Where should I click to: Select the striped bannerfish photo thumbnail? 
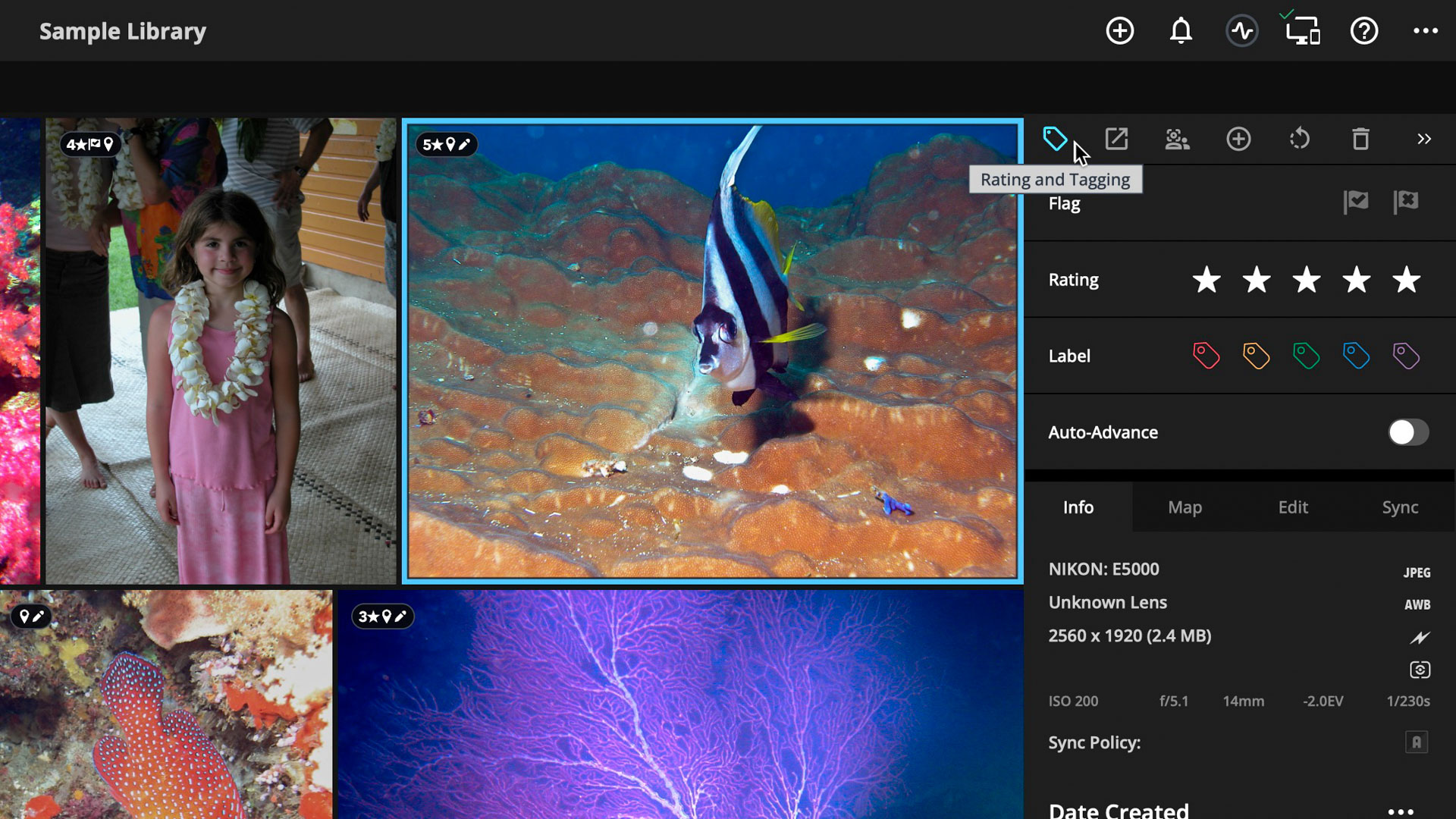712,350
